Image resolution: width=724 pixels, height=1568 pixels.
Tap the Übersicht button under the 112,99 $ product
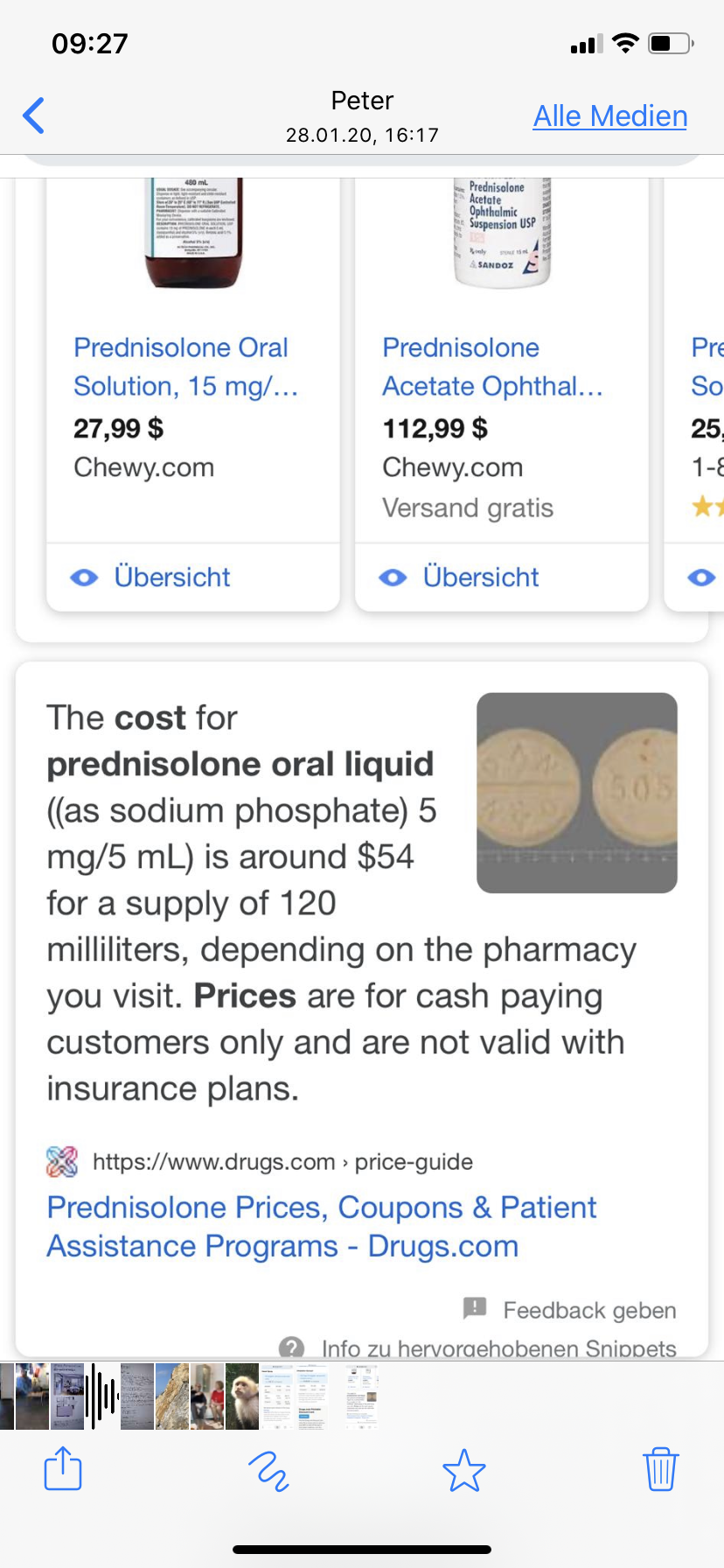click(x=481, y=577)
